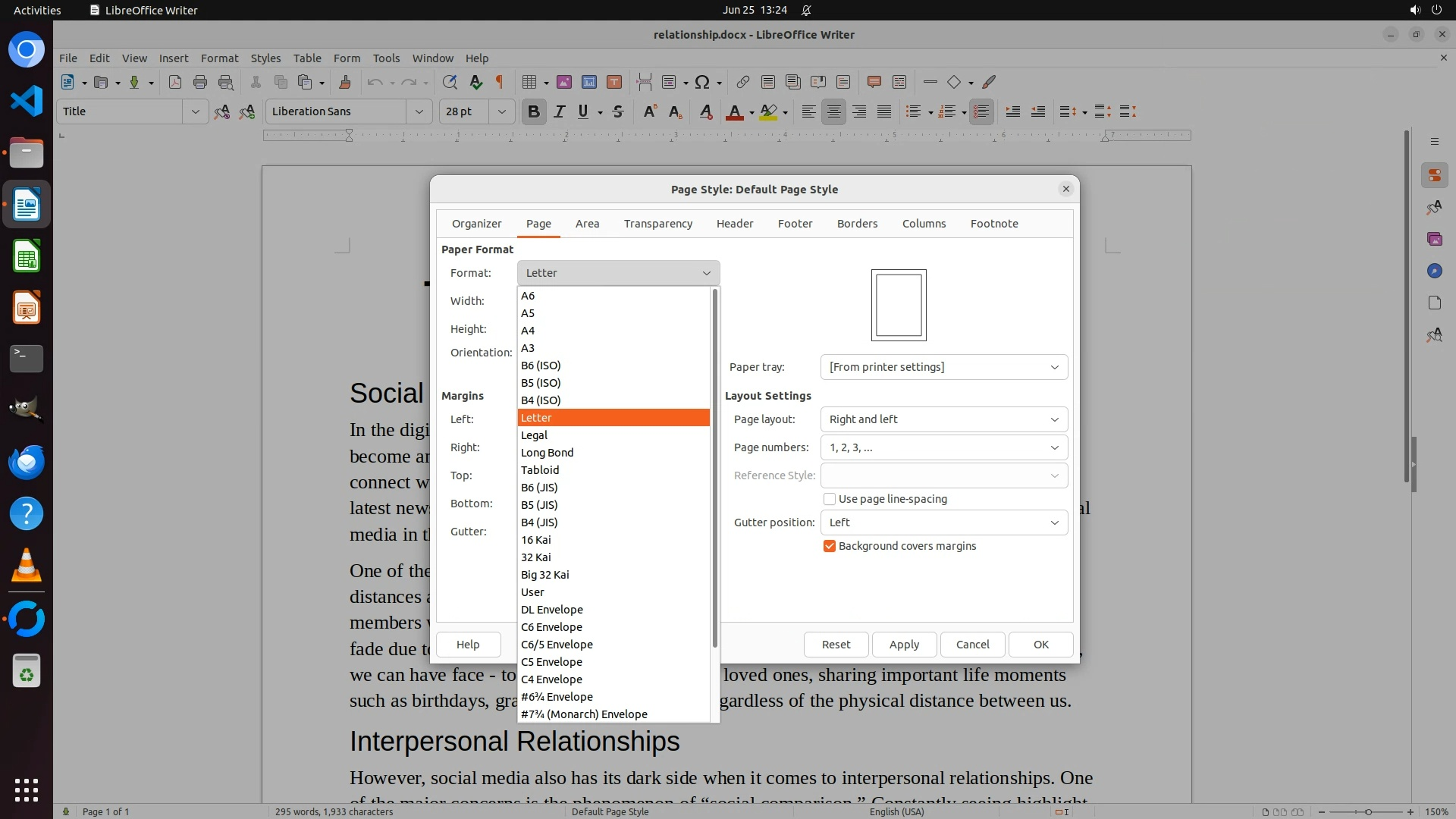Screen dimensions: 1456x819
Task: Click the Export as PDF icon
Action: tap(174, 83)
